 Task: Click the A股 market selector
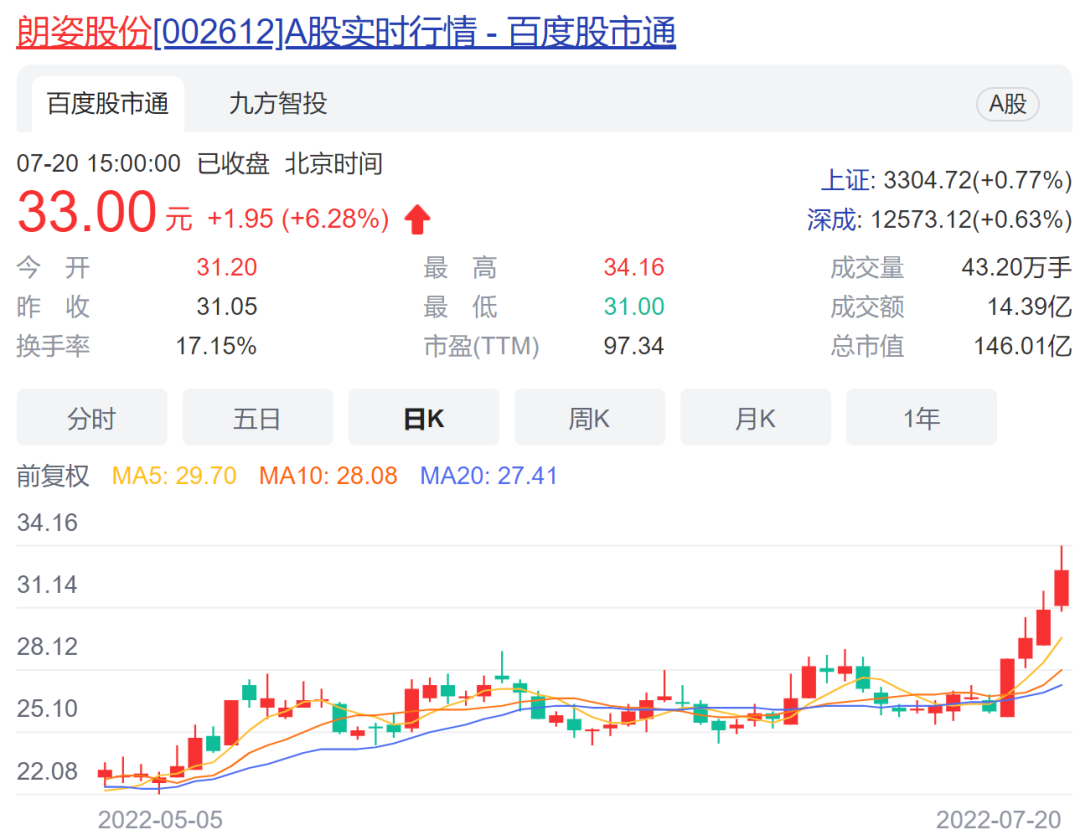tap(1007, 103)
